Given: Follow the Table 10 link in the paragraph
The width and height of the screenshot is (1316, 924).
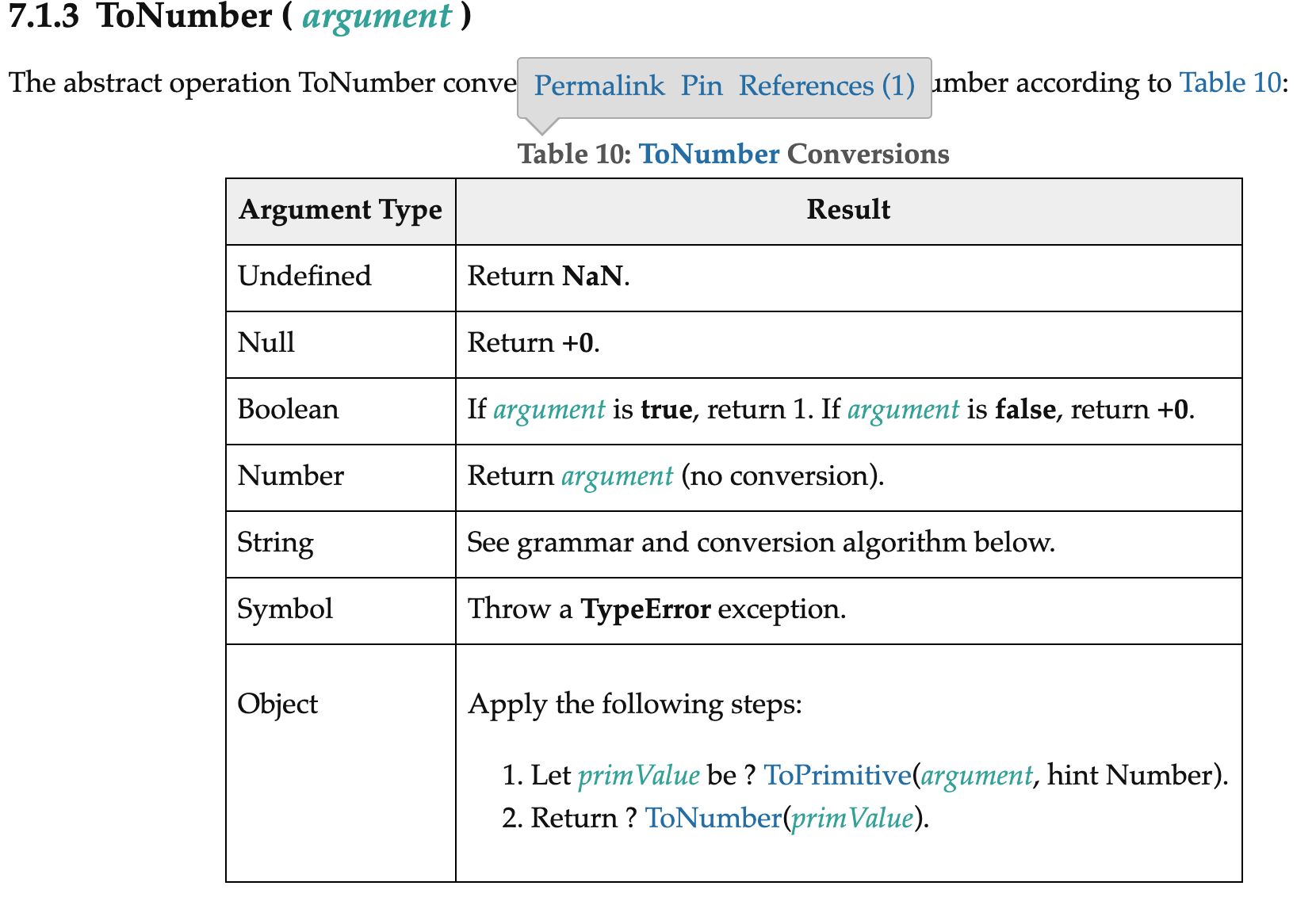Looking at the screenshot, I should [1230, 82].
